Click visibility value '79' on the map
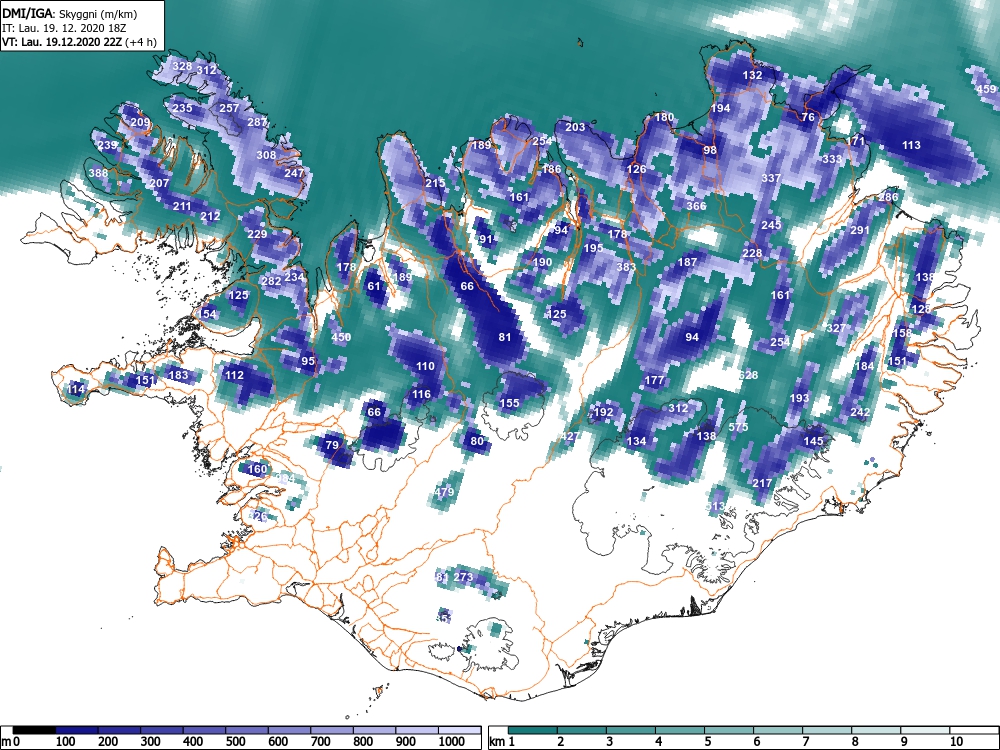This screenshot has height=750, width=1000. click(x=332, y=445)
